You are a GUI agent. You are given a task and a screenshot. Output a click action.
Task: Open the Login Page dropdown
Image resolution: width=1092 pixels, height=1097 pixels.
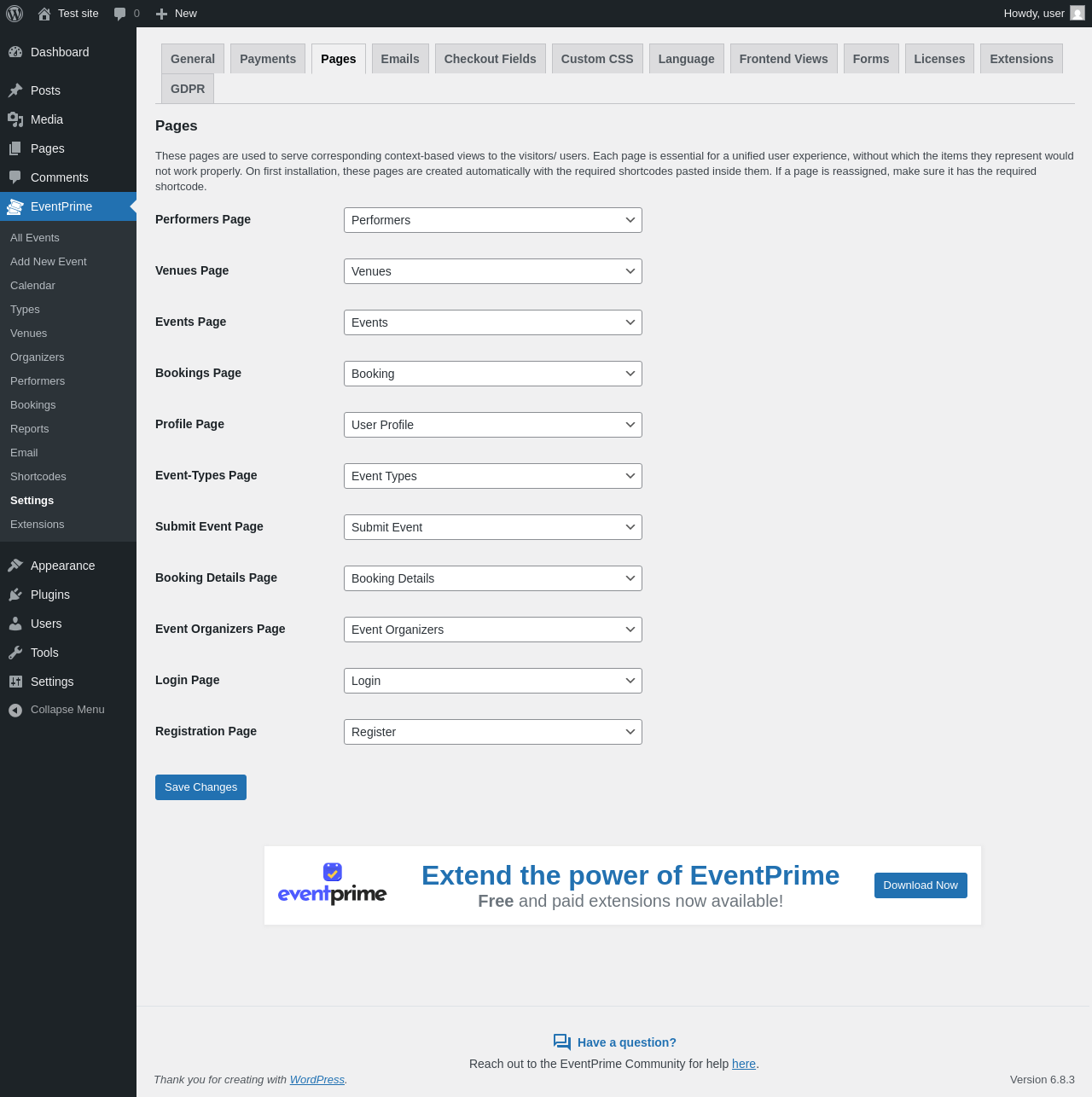493,681
